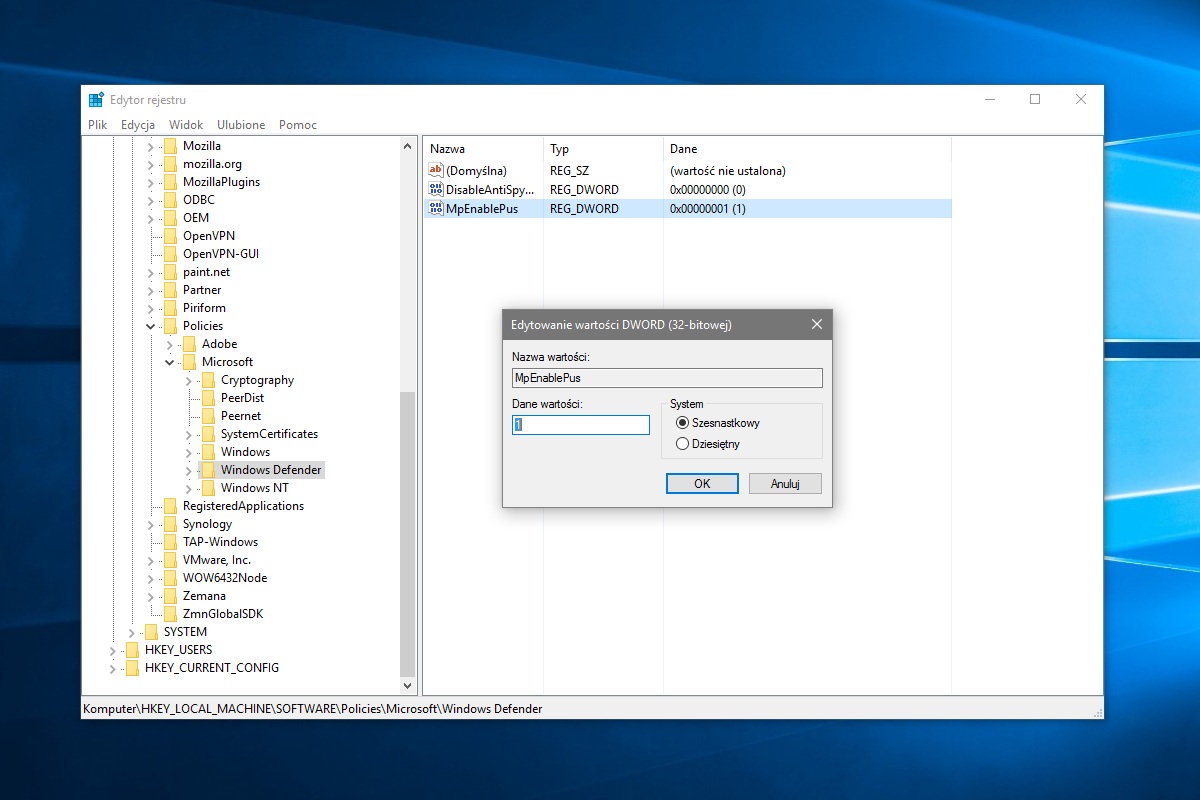
Task: Collapse the Microsoft tree node
Action: [x=170, y=362]
